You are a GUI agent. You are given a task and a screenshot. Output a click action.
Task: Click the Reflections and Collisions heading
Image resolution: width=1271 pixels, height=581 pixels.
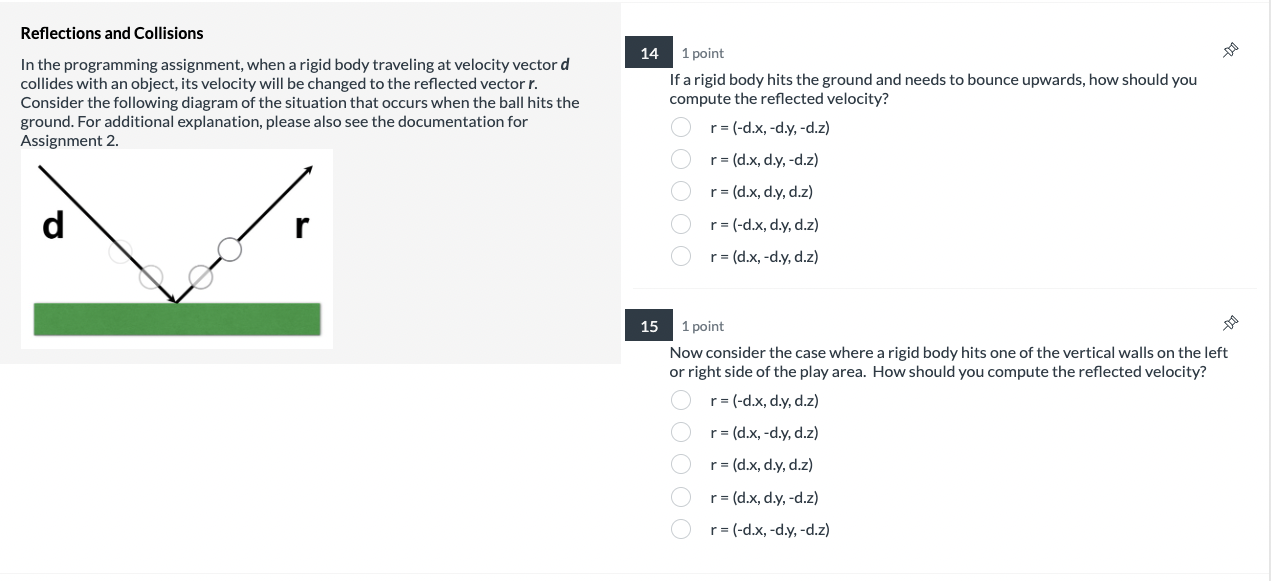111,33
